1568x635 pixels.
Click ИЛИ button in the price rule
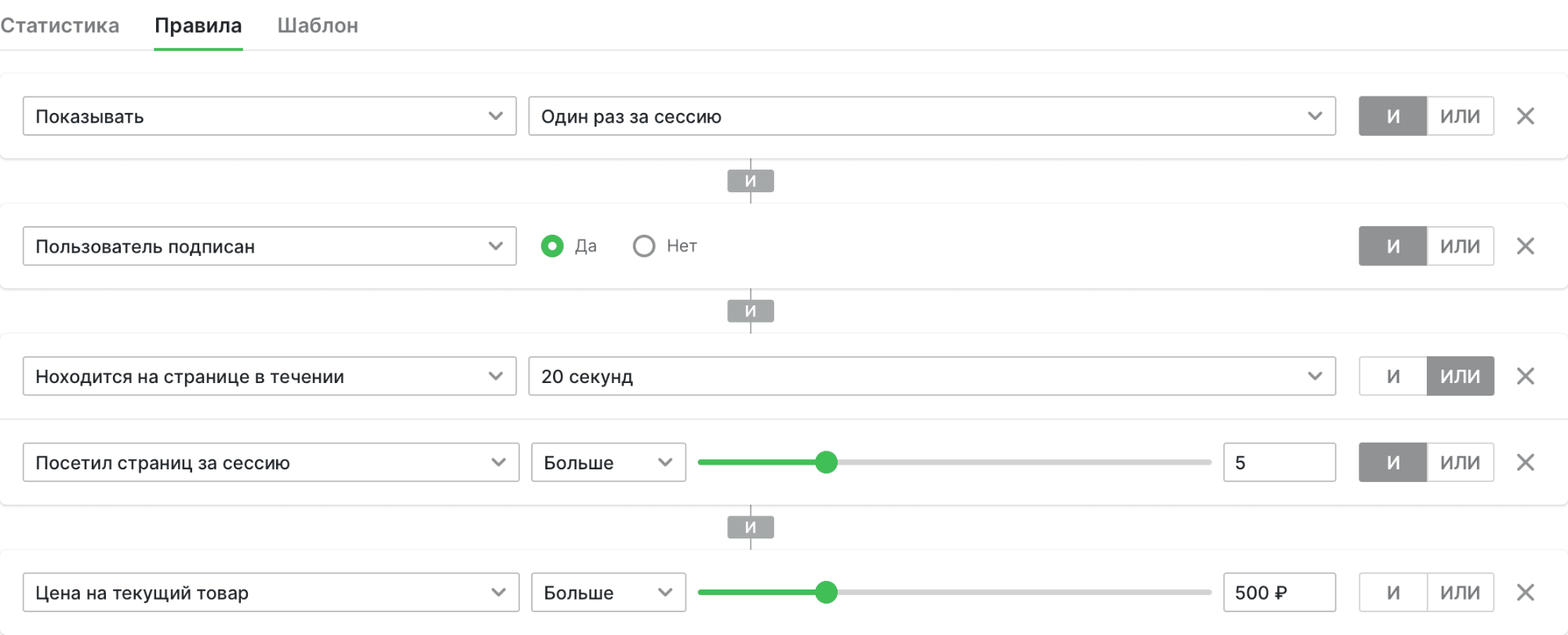point(1460,593)
